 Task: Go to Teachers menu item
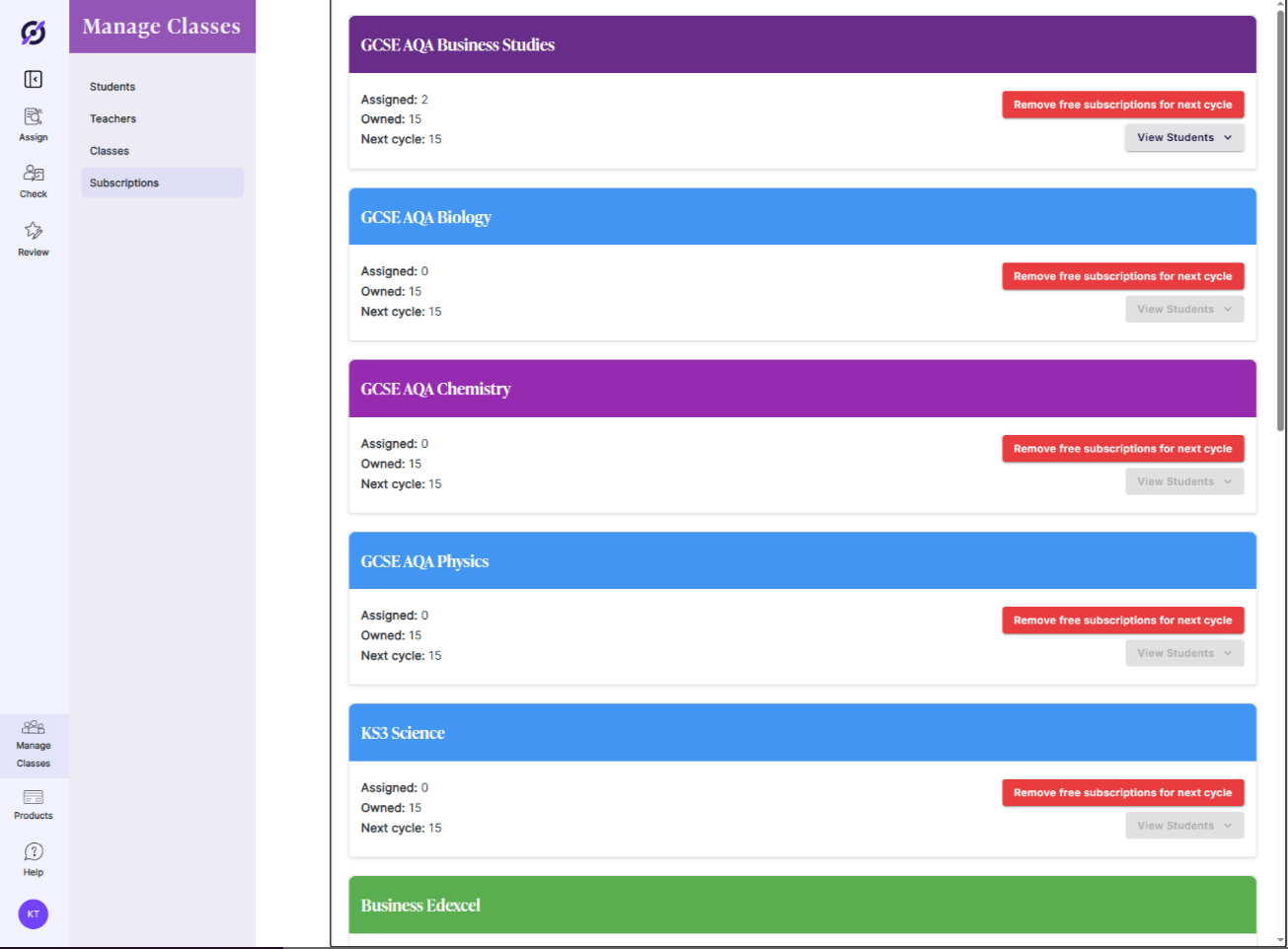114,118
